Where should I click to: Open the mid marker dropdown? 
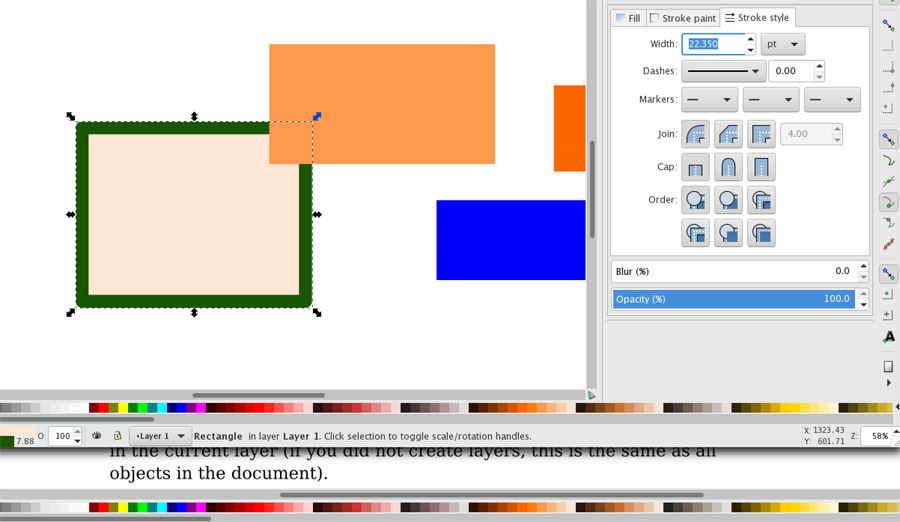(771, 100)
